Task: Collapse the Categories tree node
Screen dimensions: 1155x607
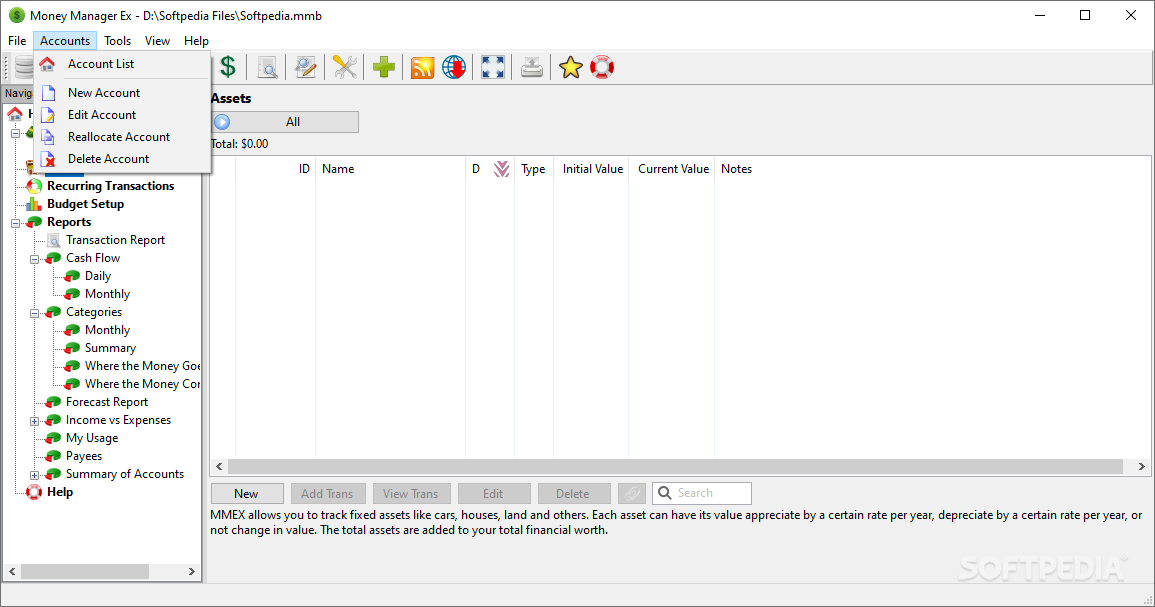Action: point(34,312)
